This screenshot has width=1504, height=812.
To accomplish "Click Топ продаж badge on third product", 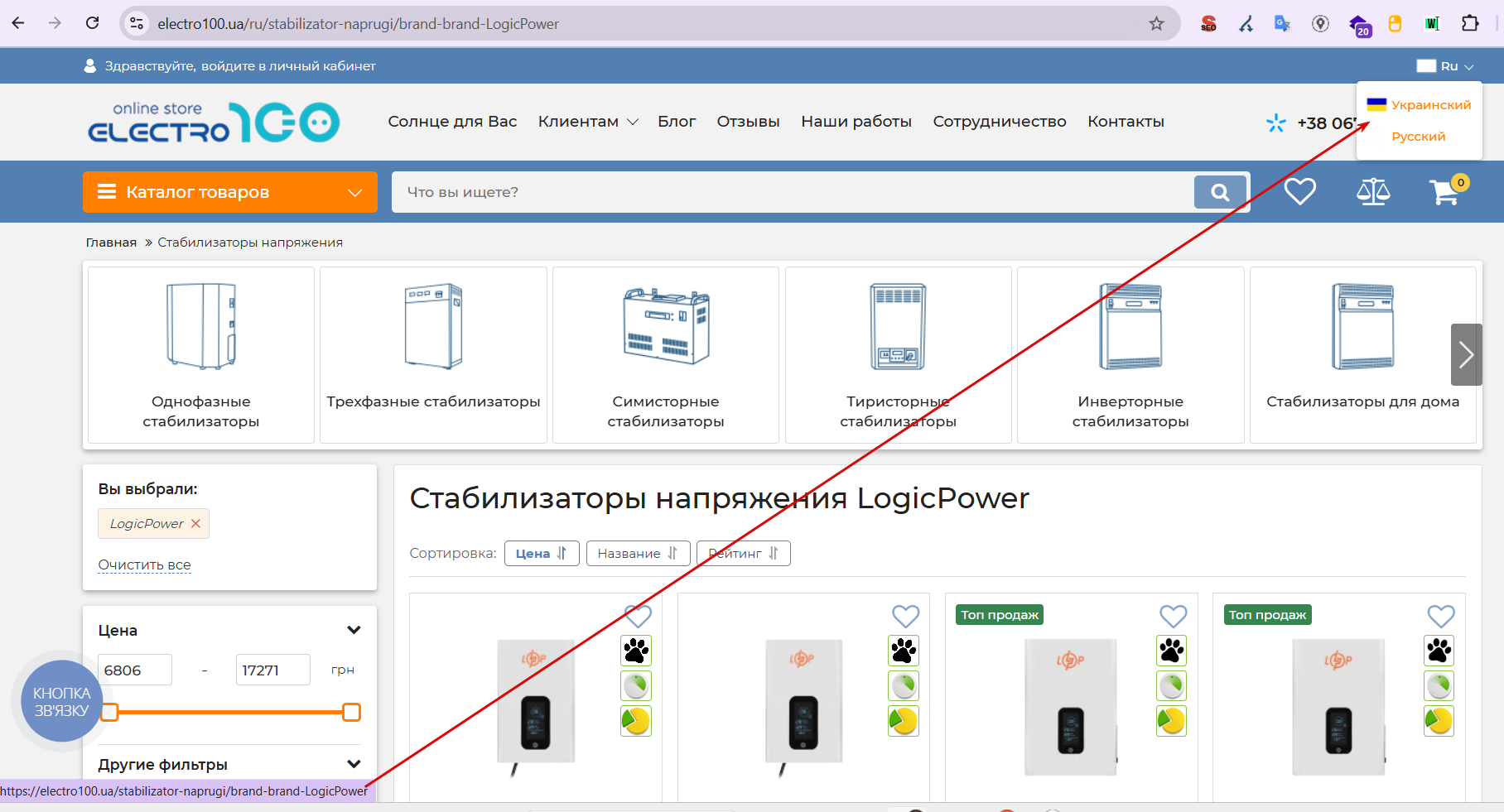I will (1000, 614).
